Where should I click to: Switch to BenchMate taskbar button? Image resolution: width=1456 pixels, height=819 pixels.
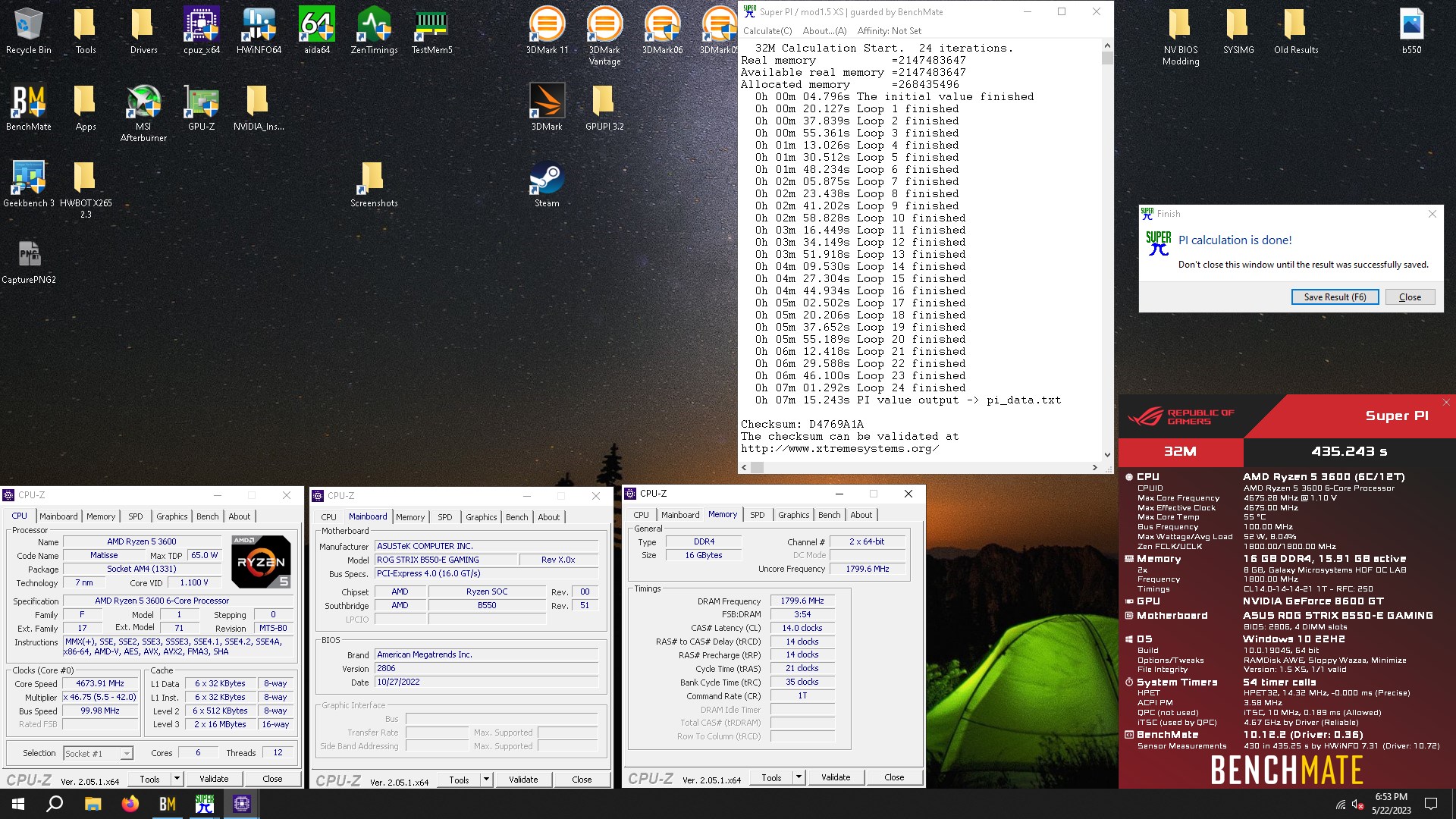click(x=168, y=804)
